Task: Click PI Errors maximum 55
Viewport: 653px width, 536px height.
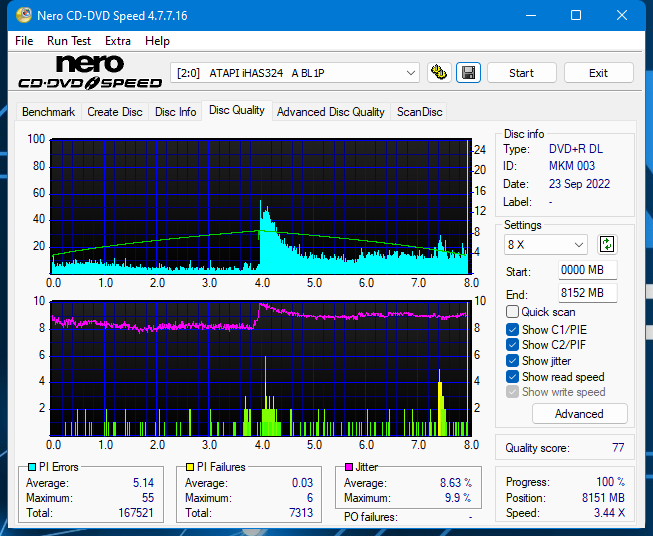Action: [x=148, y=498]
